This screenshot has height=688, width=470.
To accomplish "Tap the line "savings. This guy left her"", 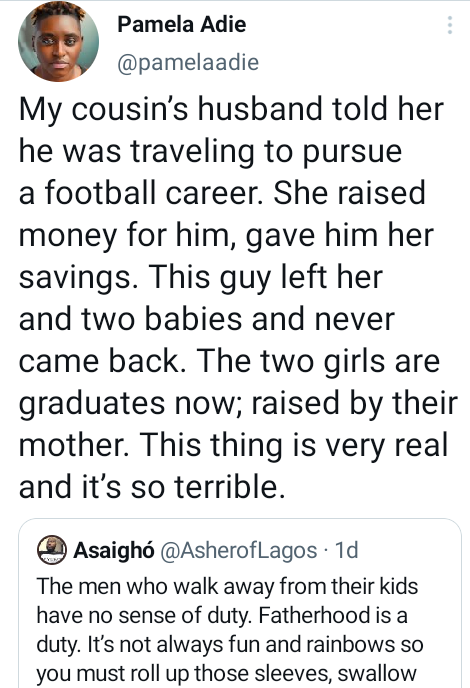I will click(201, 278).
